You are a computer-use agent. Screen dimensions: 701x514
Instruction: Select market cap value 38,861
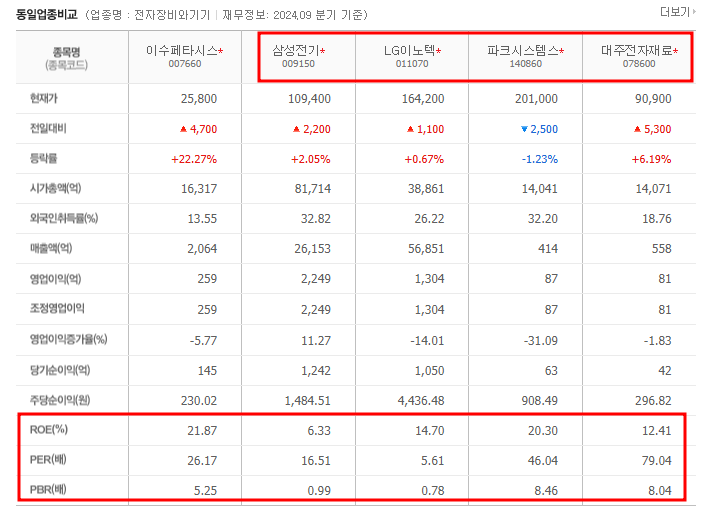(x=426, y=189)
